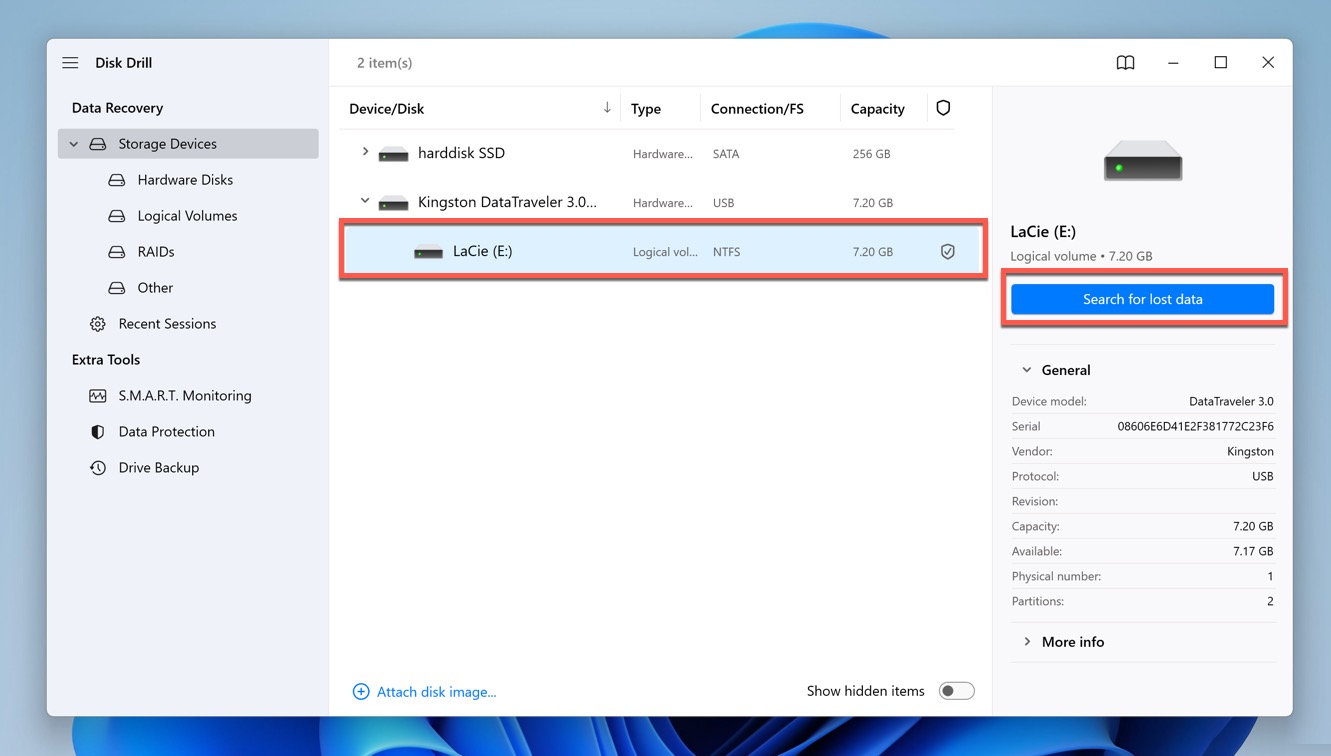1331x756 pixels.
Task: Collapse the Kingston DataTraveler row
Action: [365, 202]
